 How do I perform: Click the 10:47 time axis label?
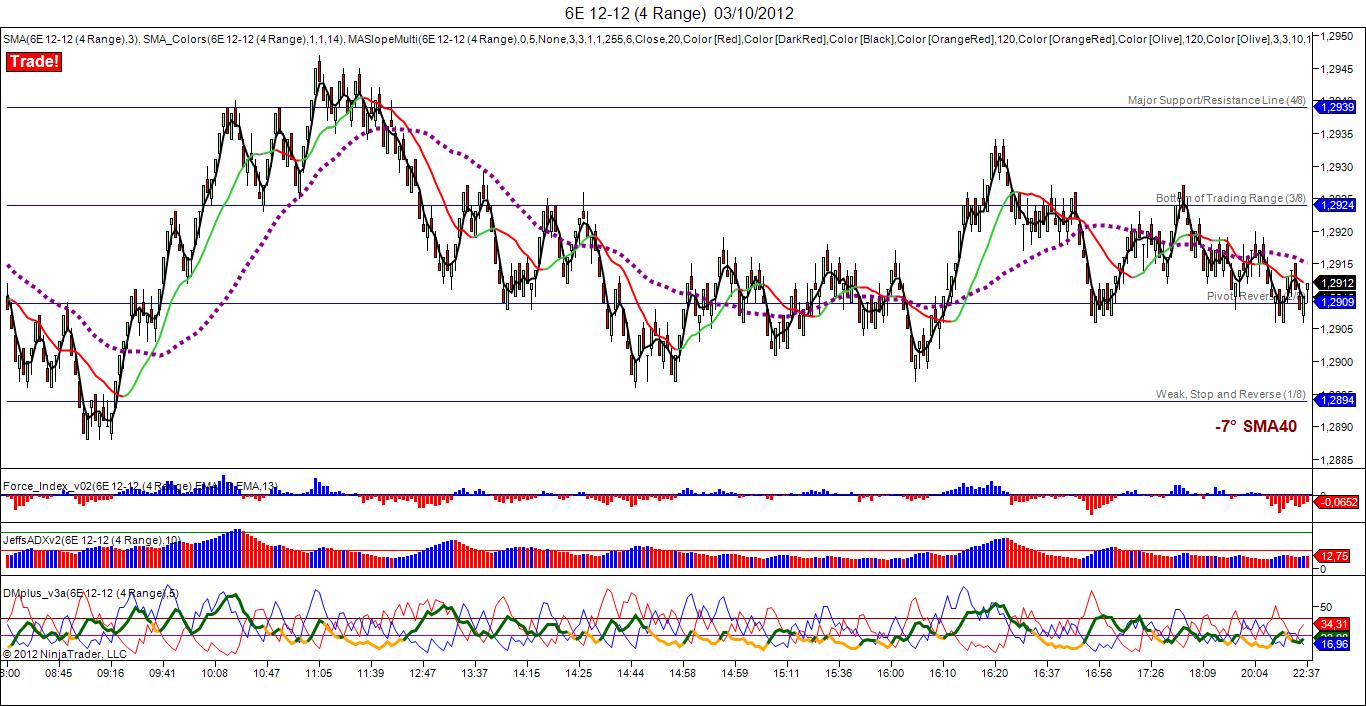pos(266,674)
